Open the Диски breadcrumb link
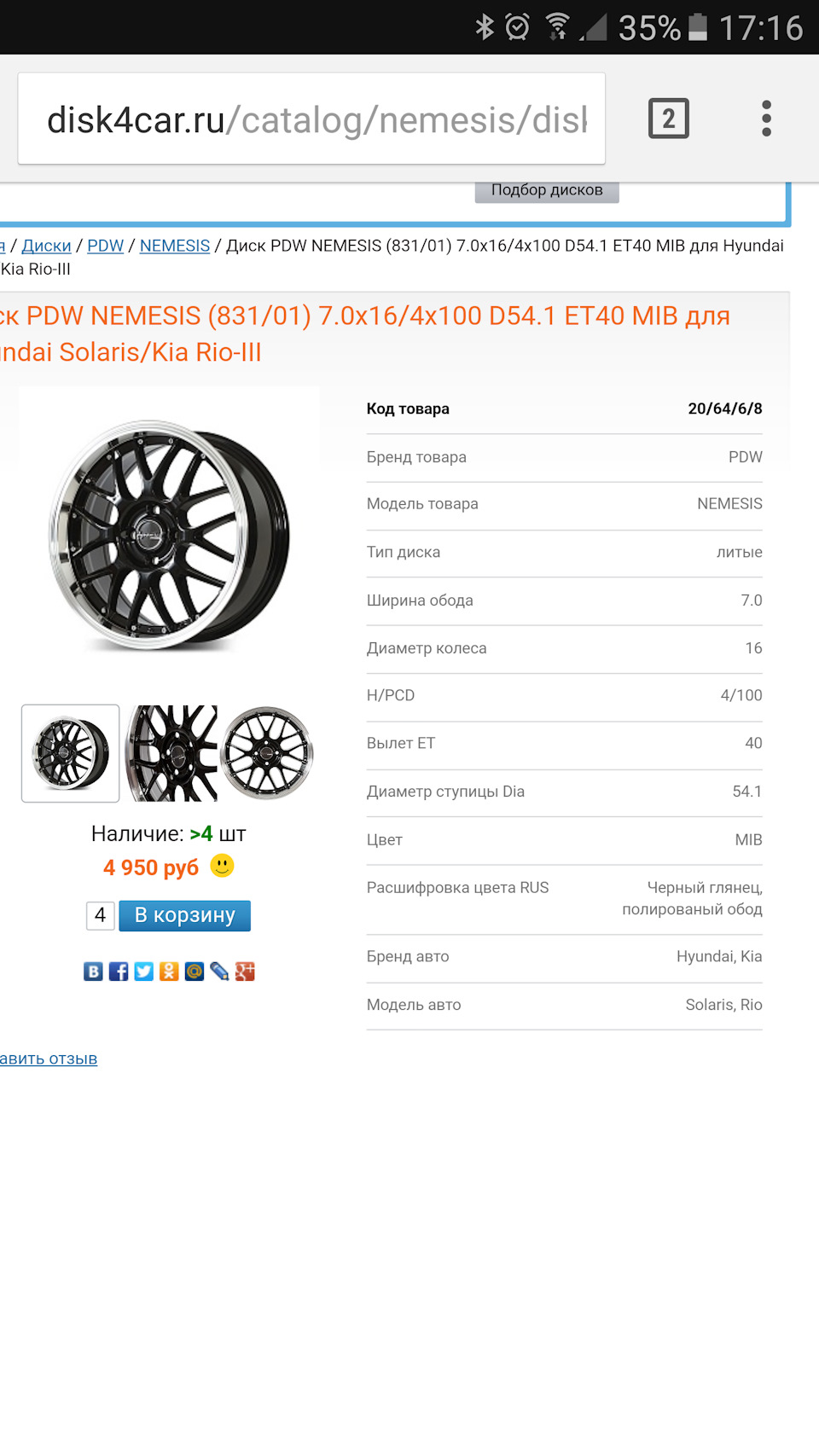The height and width of the screenshot is (1456, 819). pyautogui.click(x=46, y=246)
